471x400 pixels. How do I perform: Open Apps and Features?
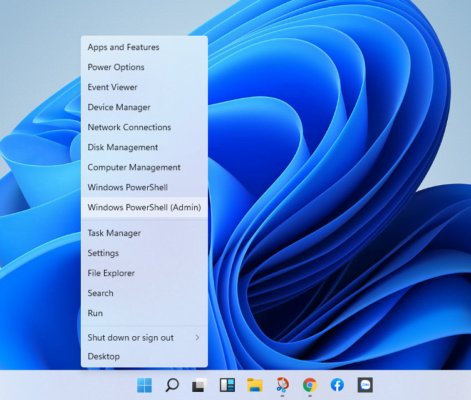(144, 47)
